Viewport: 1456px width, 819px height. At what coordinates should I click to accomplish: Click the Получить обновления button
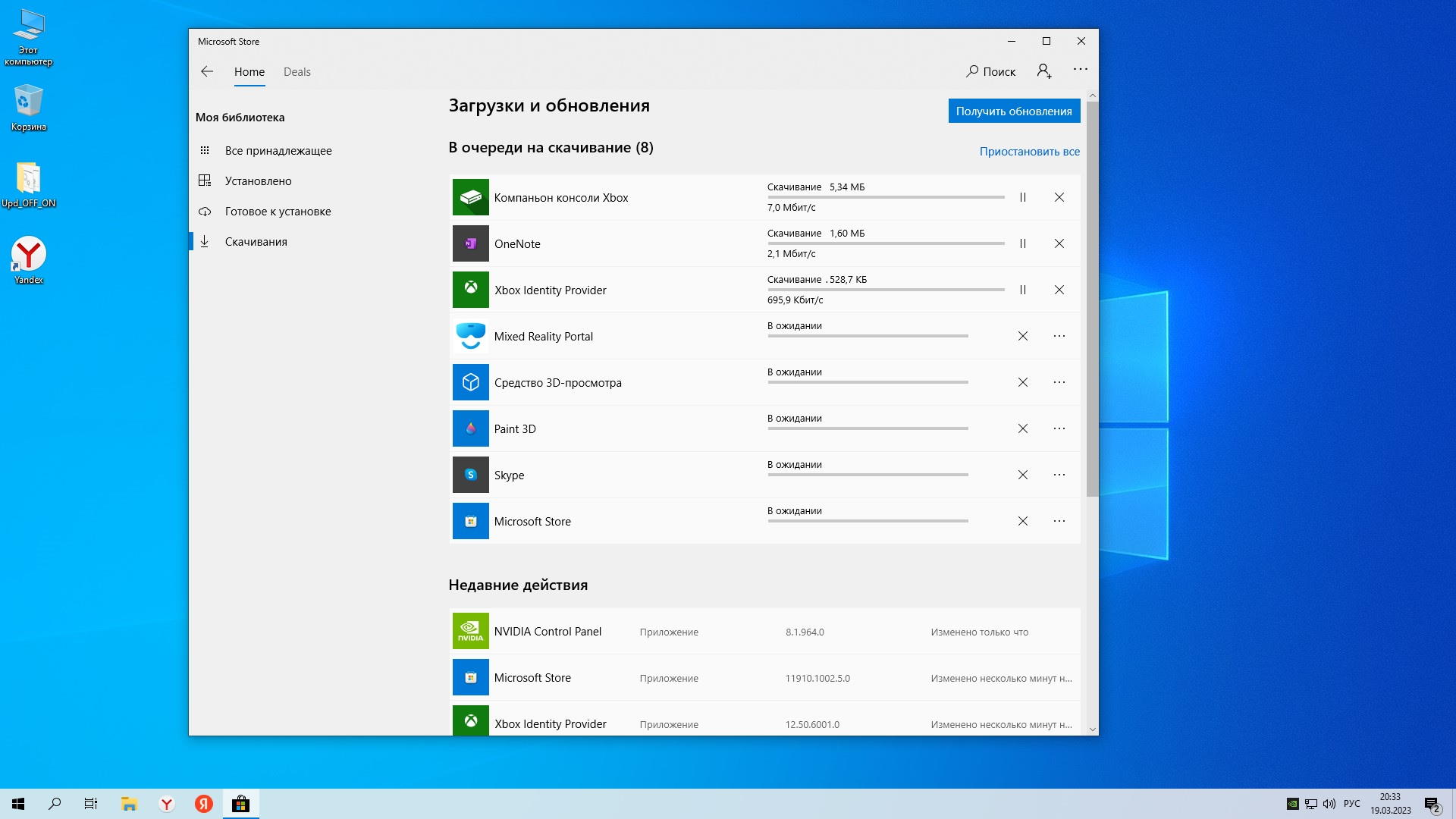(x=1013, y=111)
